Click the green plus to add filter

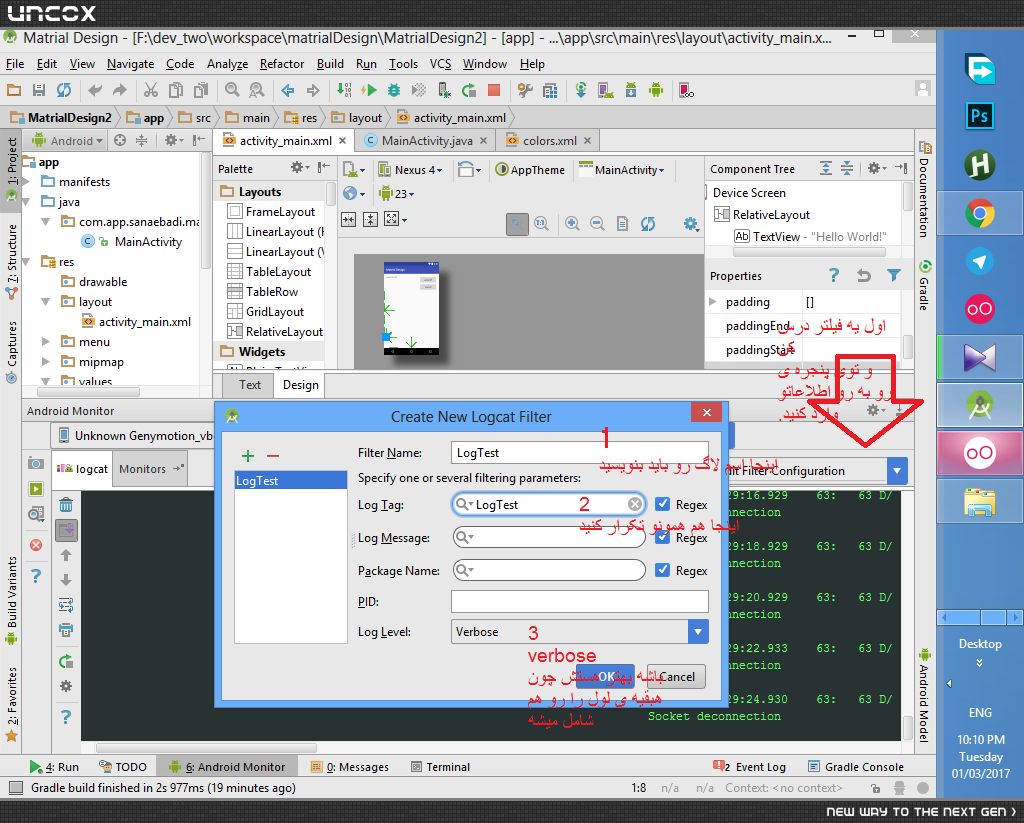pos(248,456)
